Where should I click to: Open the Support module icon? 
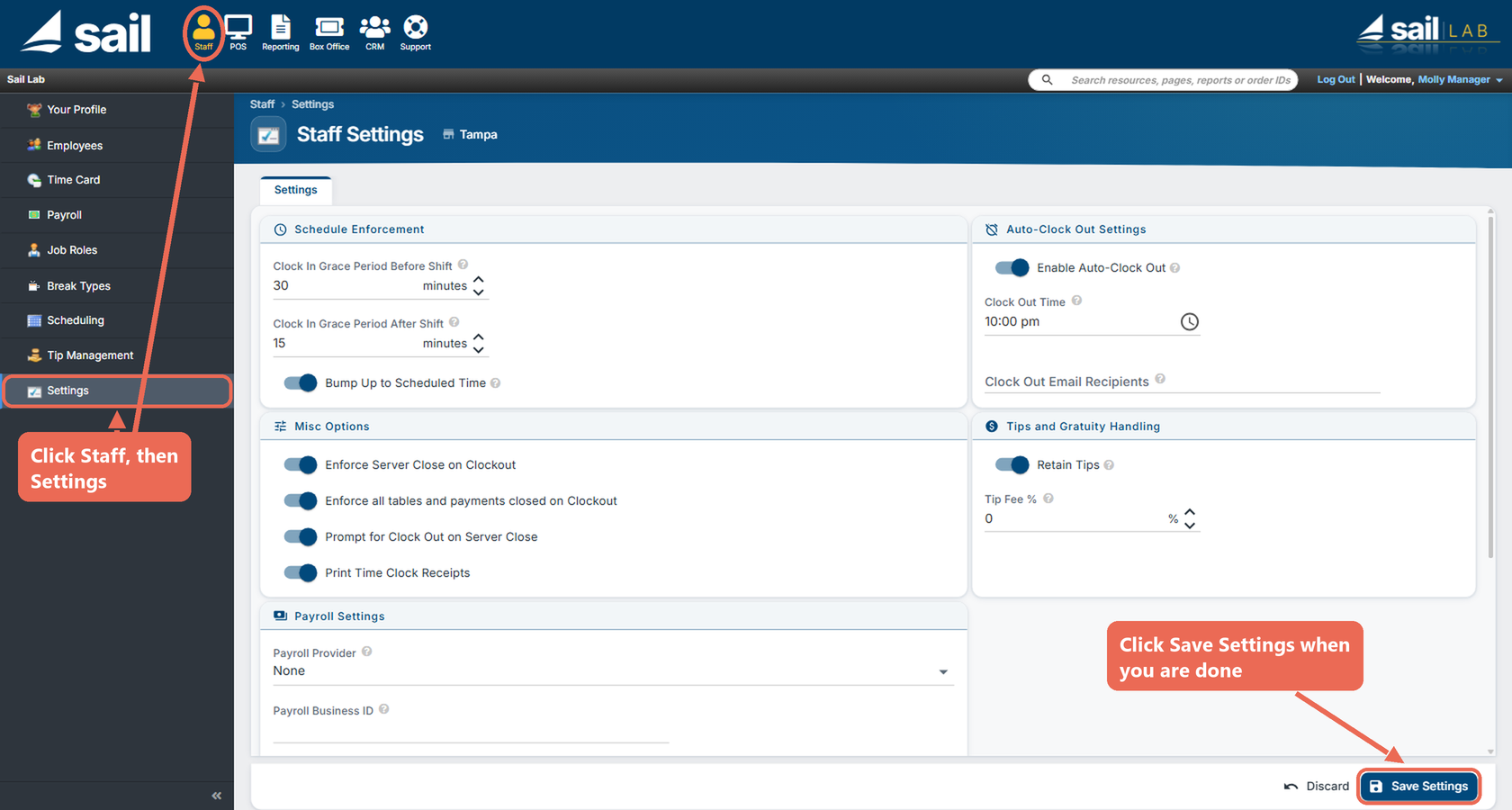(x=415, y=32)
